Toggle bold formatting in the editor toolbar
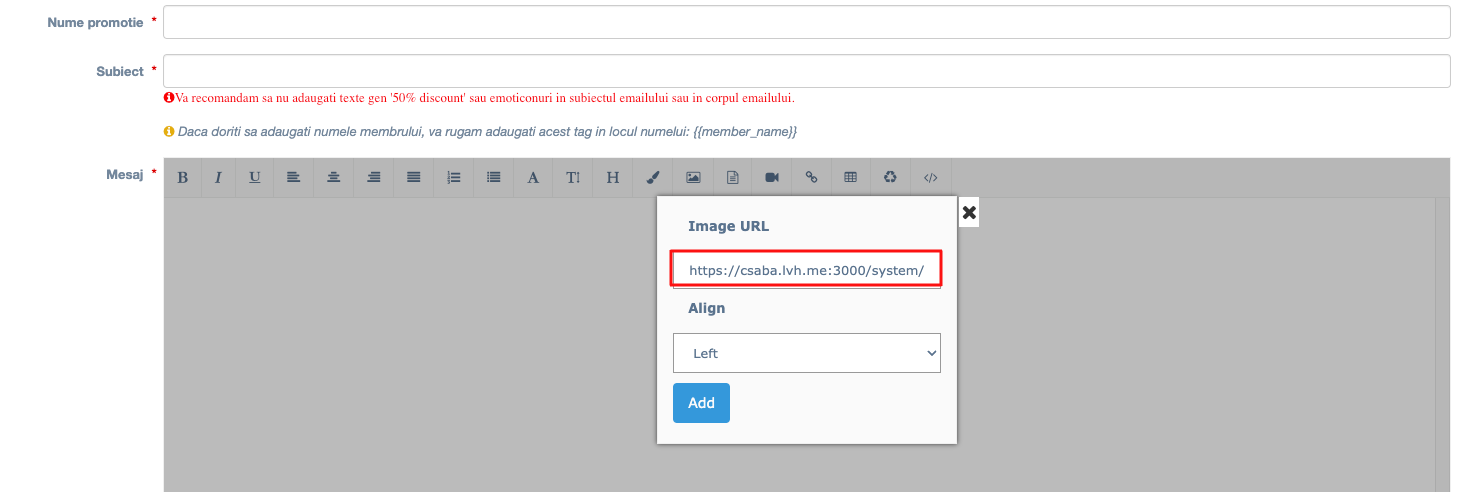 click(183, 177)
